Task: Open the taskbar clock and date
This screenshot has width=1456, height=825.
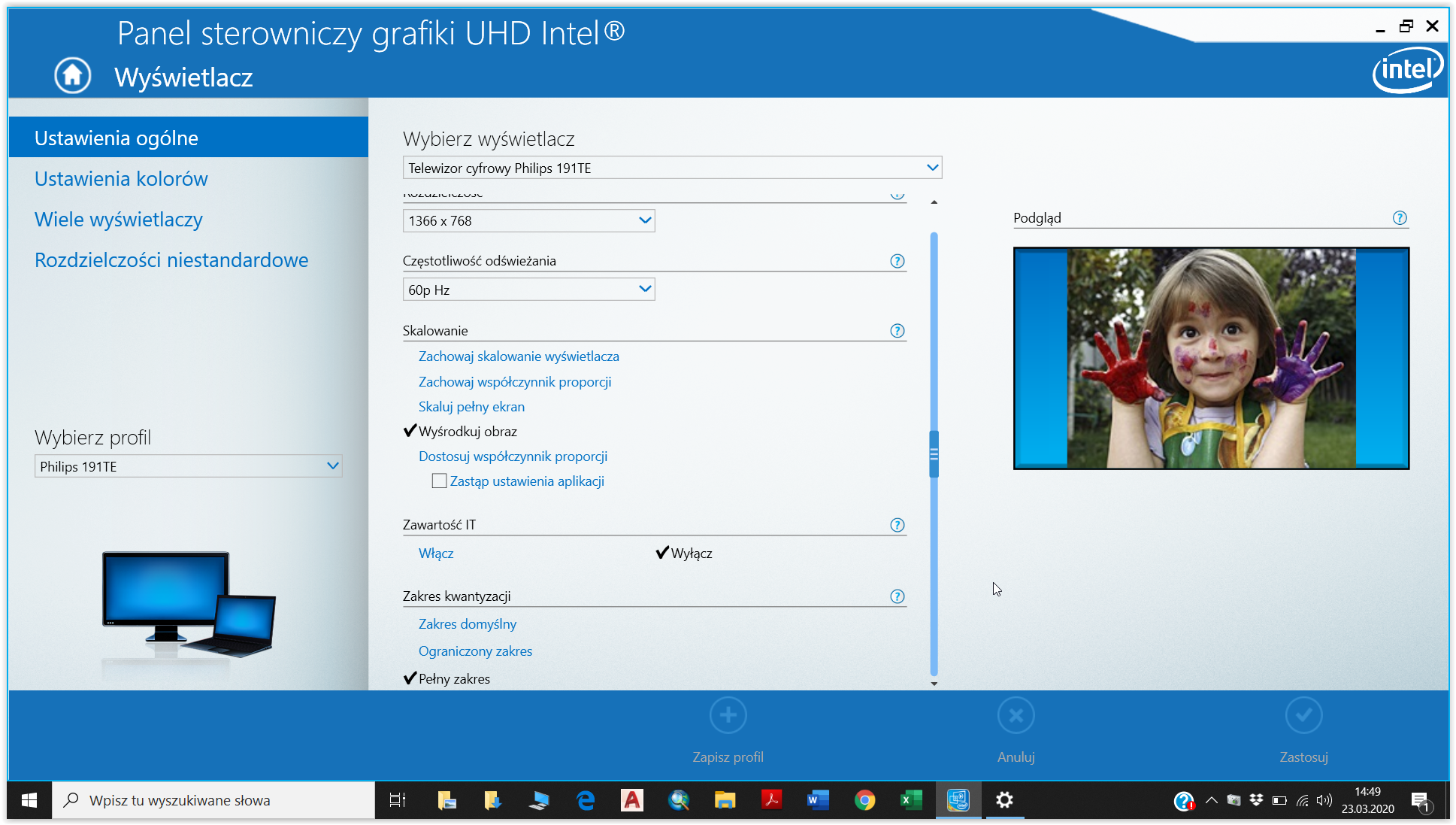Action: (x=1367, y=800)
